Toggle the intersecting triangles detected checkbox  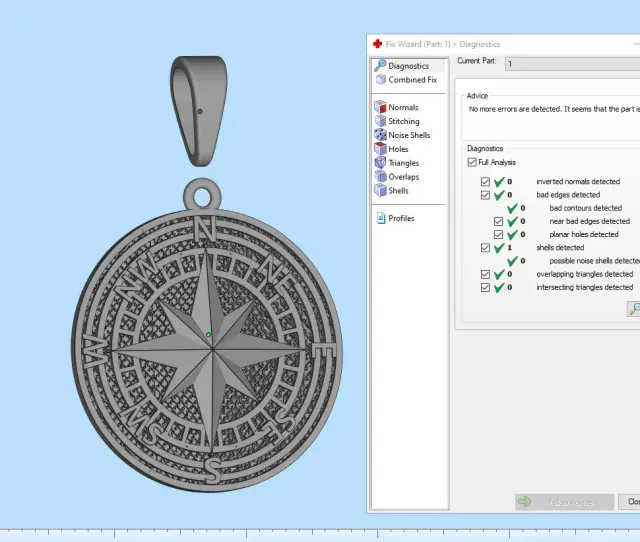pyautogui.click(x=485, y=287)
